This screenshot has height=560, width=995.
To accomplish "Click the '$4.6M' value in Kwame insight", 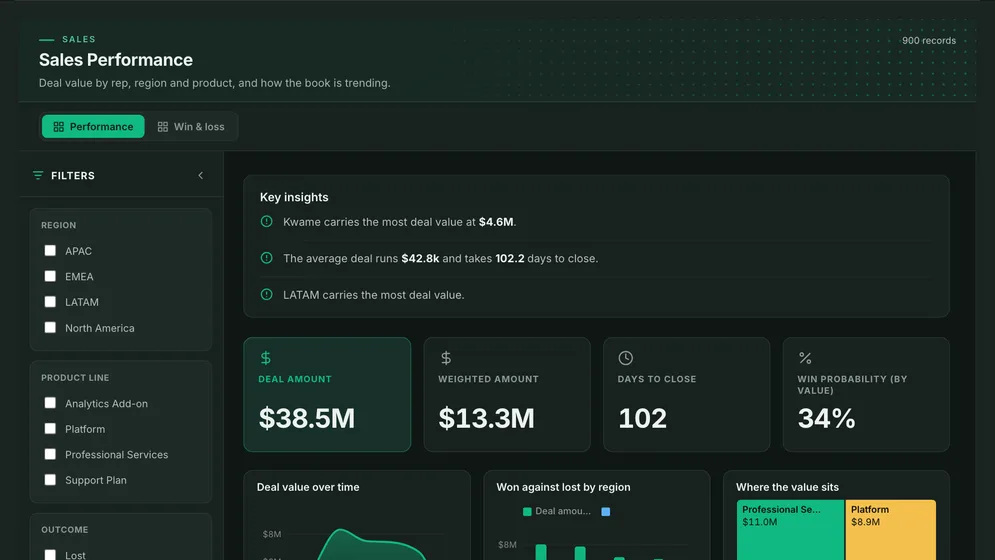I will 496,222.
